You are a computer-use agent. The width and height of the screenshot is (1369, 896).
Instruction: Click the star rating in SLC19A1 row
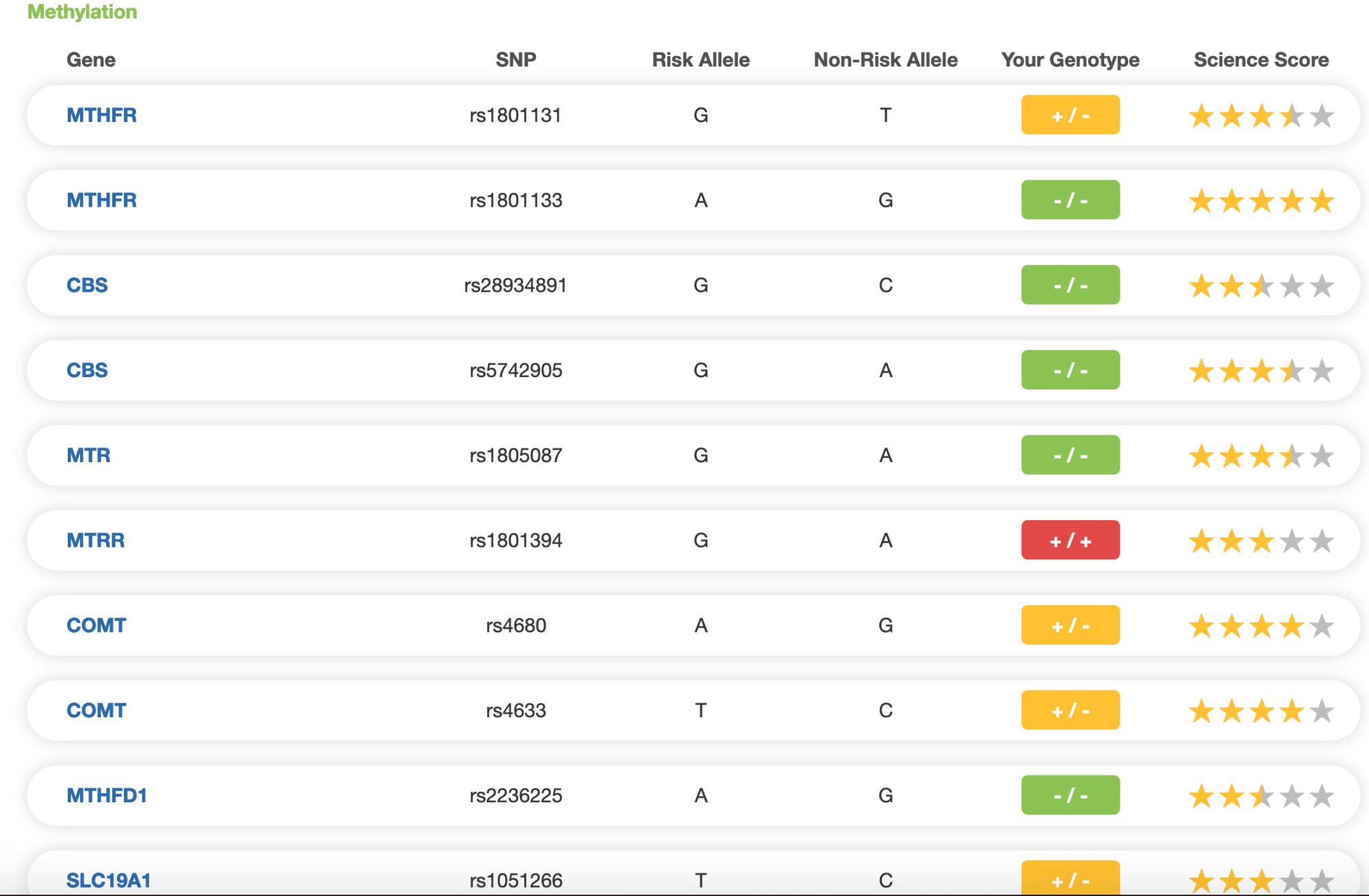pos(1262,881)
